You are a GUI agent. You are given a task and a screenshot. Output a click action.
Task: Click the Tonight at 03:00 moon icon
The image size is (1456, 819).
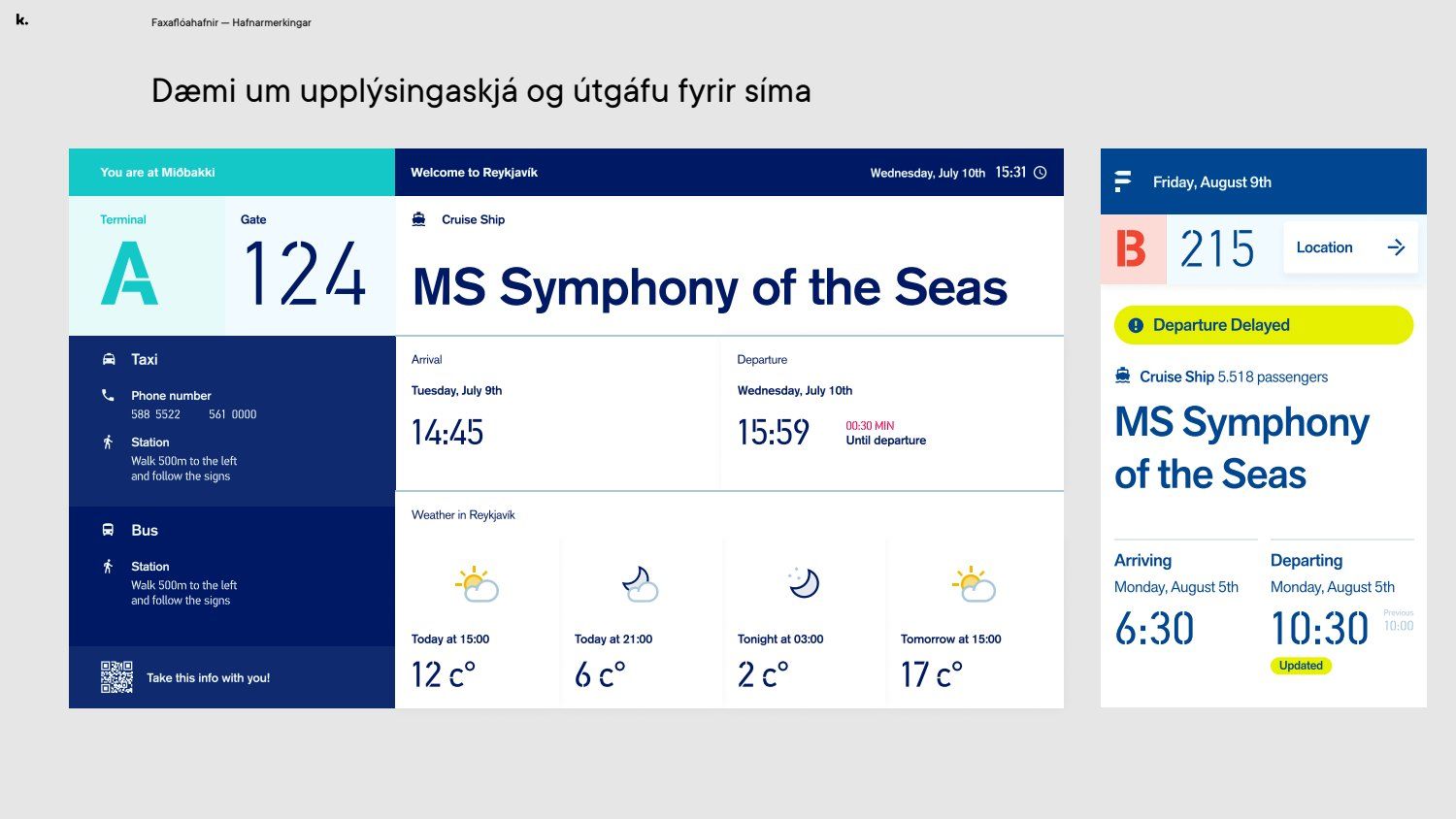[804, 582]
